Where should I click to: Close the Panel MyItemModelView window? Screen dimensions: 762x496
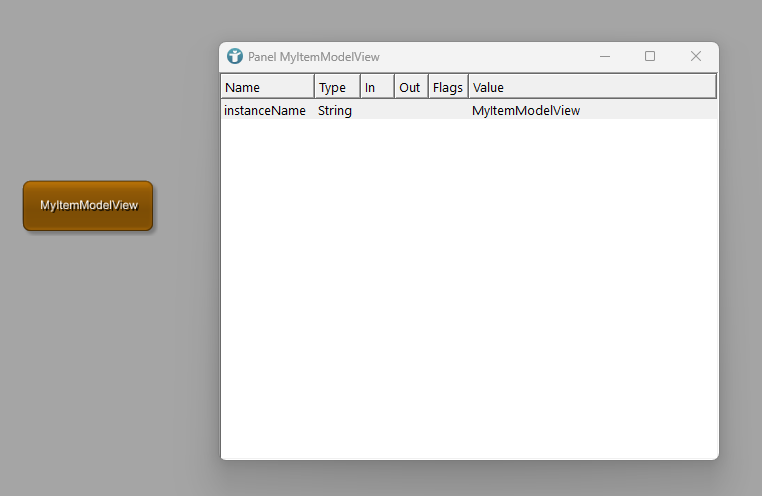(x=696, y=57)
